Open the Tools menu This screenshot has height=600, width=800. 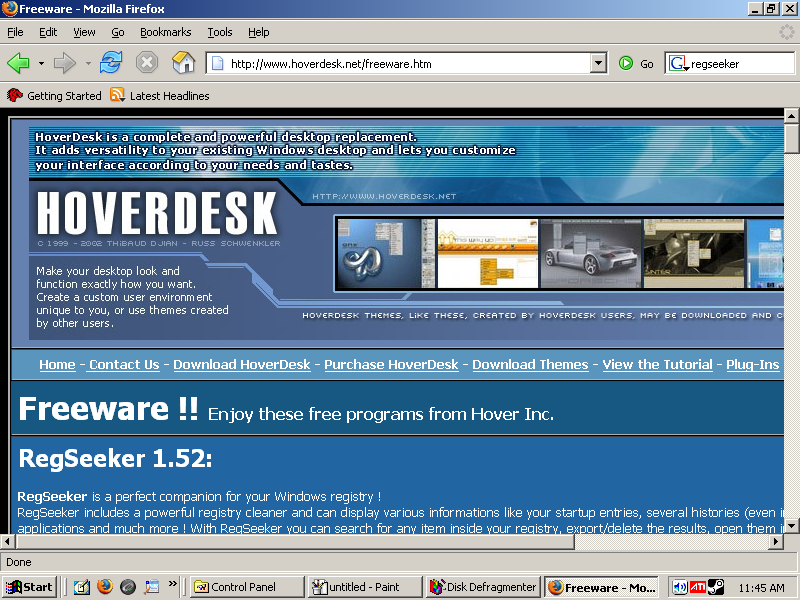[x=219, y=32]
